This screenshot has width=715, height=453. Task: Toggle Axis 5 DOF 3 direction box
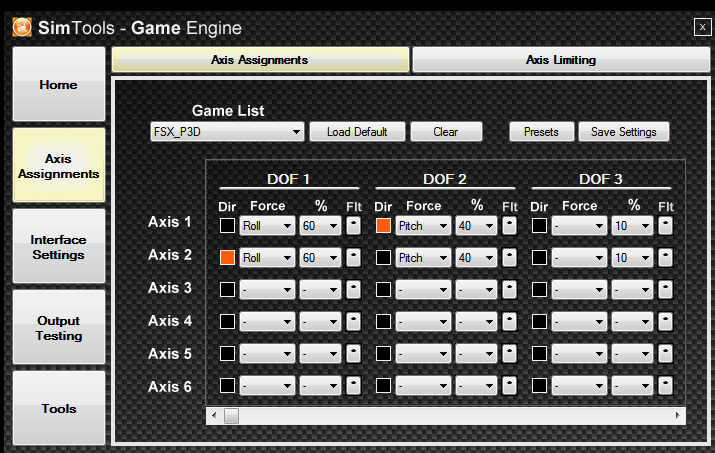(x=539, y=354)
